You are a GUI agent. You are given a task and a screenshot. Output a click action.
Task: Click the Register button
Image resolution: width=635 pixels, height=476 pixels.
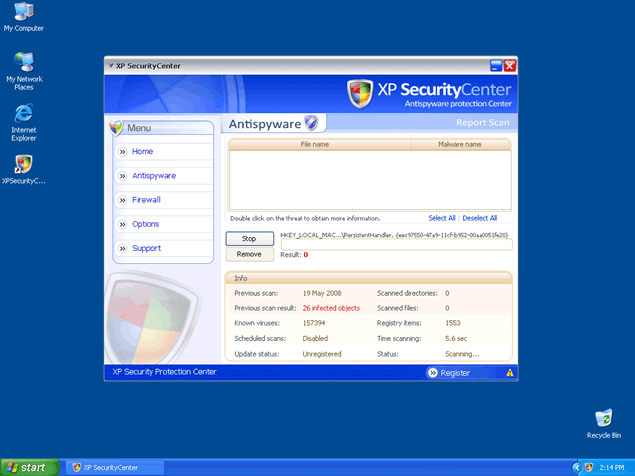pyautogui.click(x=448, y=373)
